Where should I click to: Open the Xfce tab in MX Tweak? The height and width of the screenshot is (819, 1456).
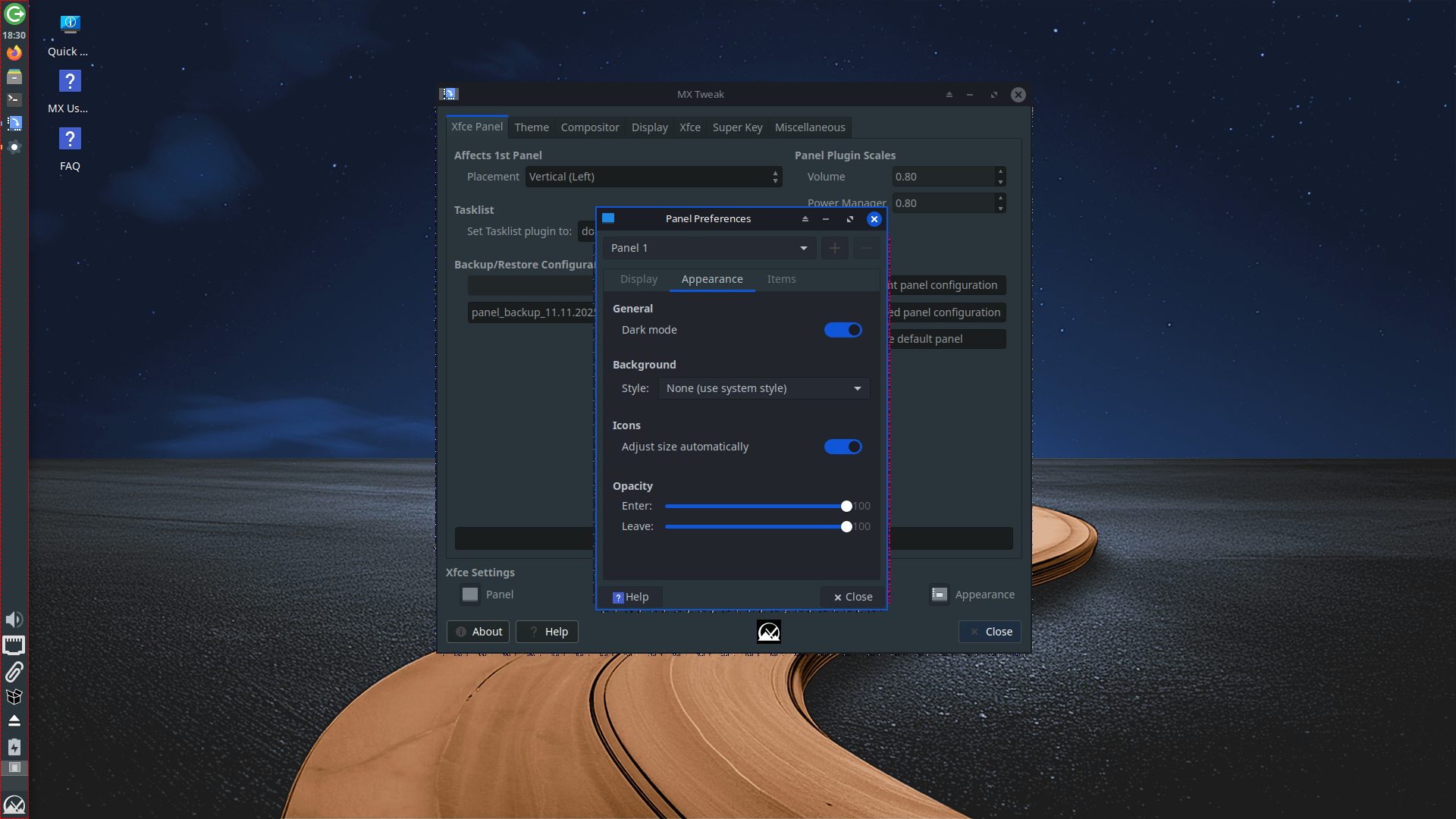[x=689, y=127]
